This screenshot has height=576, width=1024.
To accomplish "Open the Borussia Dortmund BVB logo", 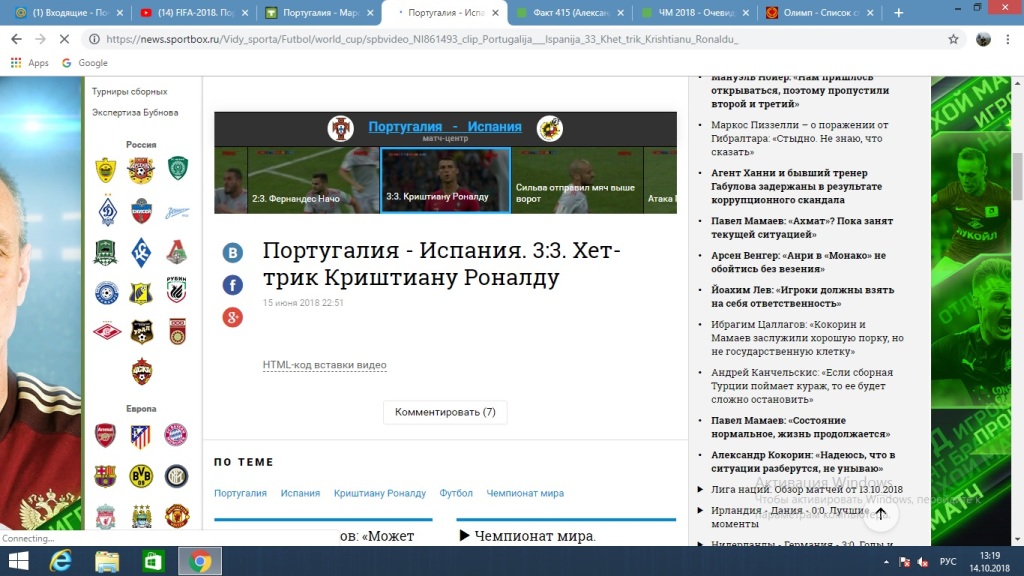I will (x=141, y=476).
